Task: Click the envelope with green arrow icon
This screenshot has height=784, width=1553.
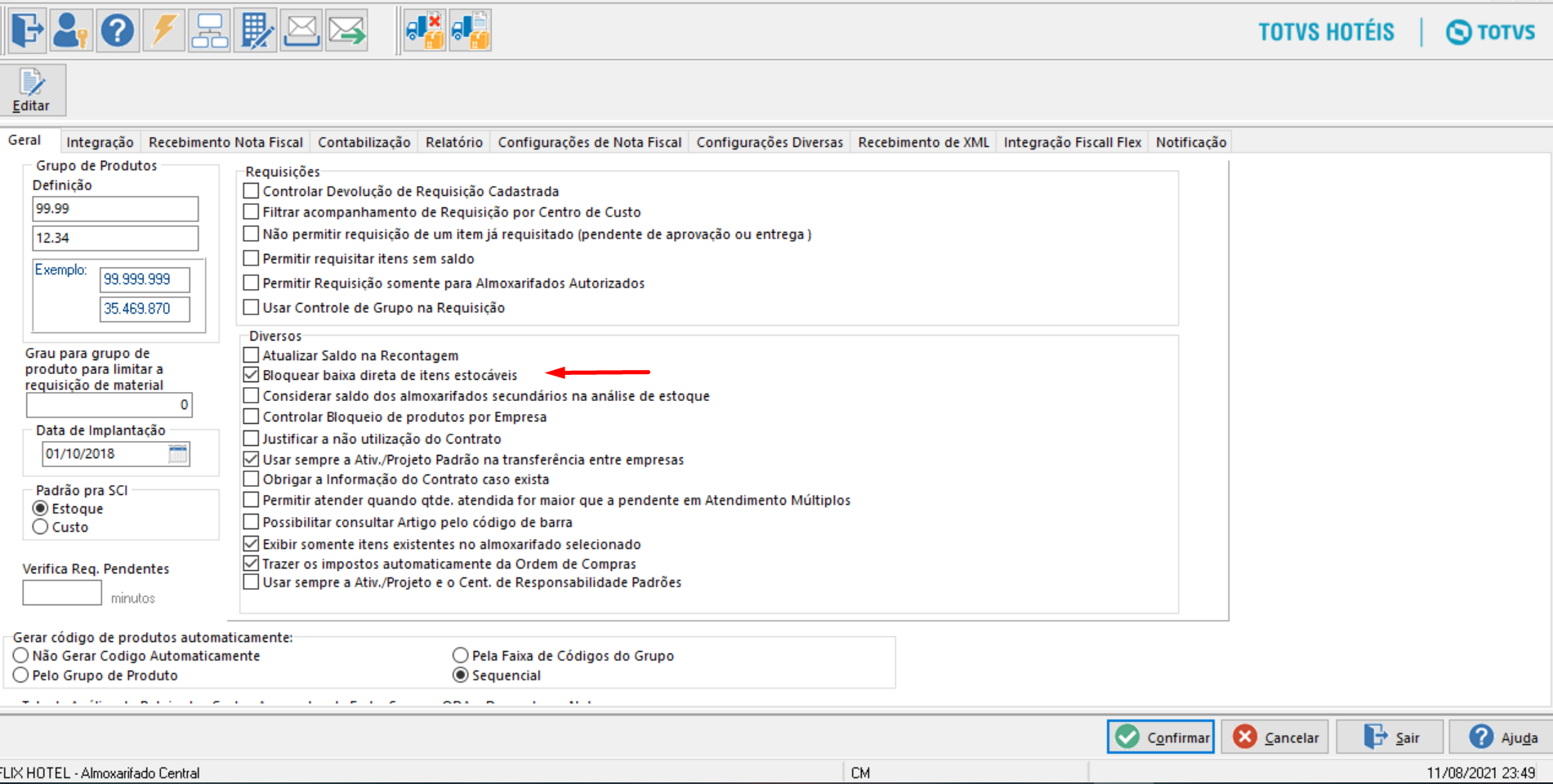Action: pos(347,31)
